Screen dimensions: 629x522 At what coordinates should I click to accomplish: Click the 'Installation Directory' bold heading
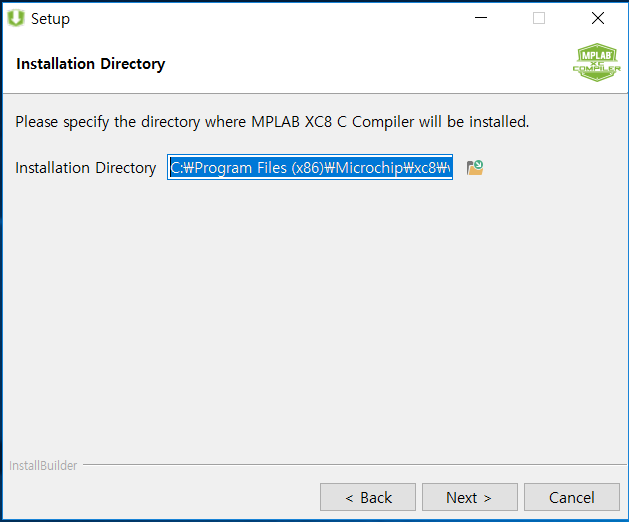(x=91, y=64)
